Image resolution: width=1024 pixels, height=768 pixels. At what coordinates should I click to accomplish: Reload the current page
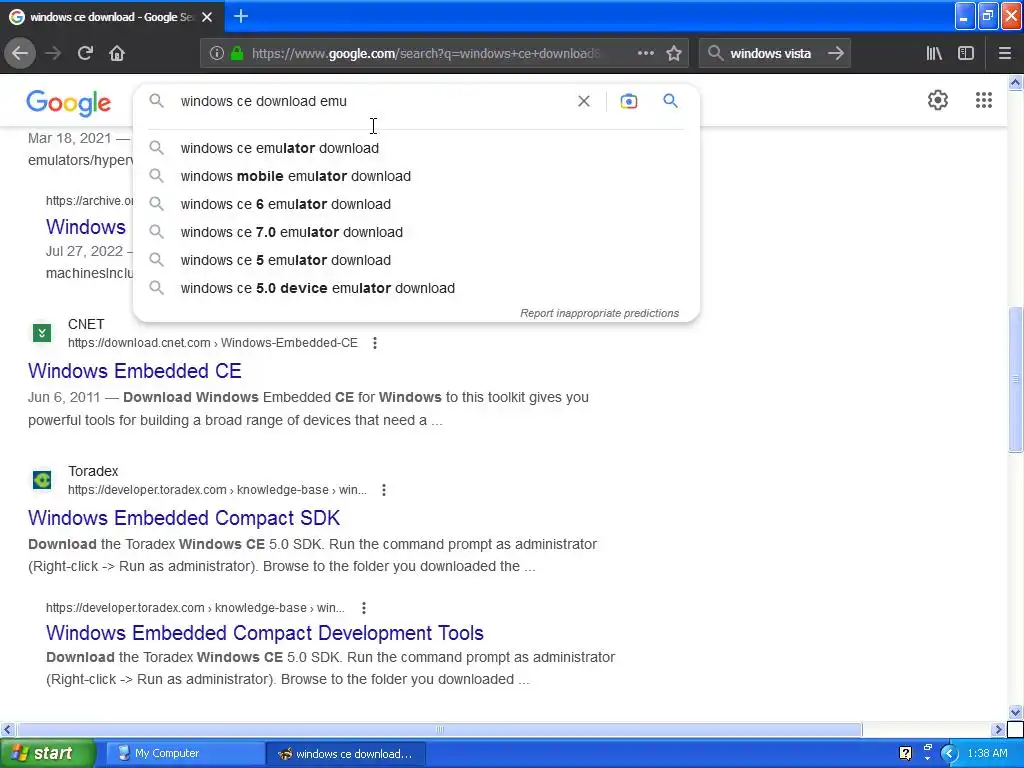[85, 54]
